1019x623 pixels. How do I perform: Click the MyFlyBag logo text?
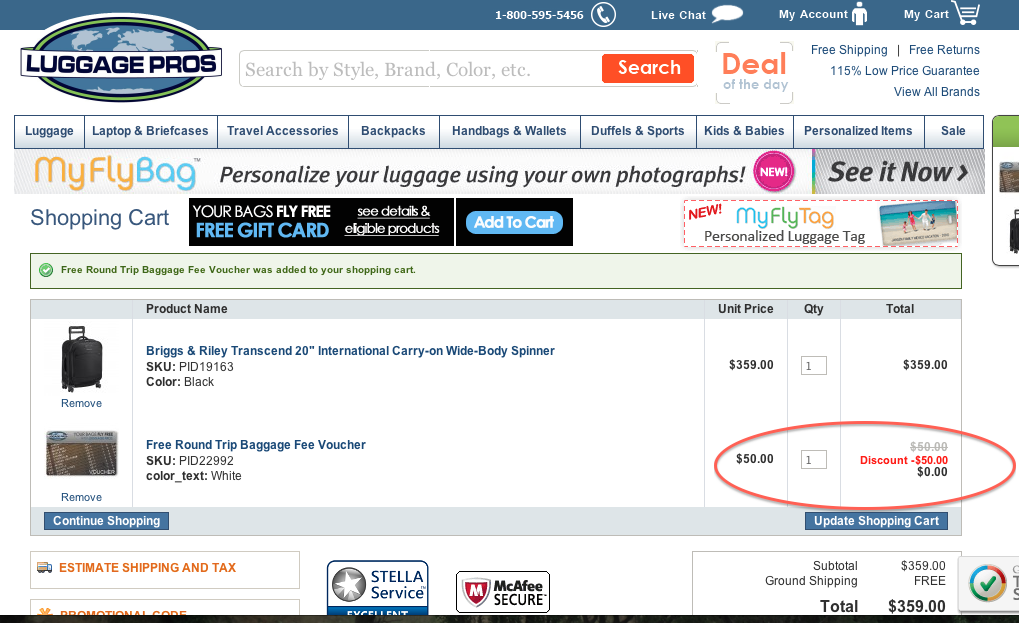point(115,173)
